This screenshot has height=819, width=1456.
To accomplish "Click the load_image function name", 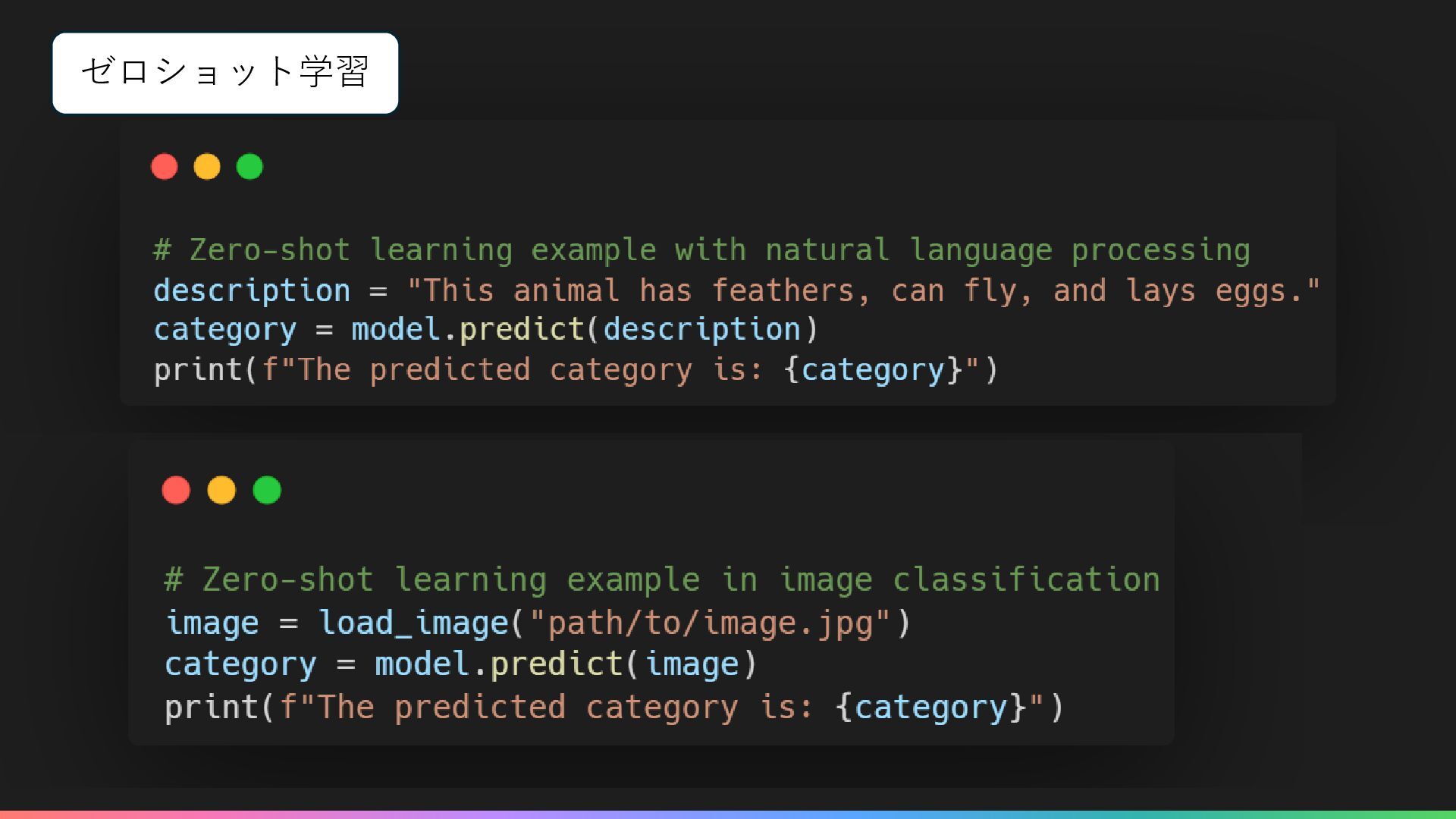I will pyautogui.click(x=413, y=623).
